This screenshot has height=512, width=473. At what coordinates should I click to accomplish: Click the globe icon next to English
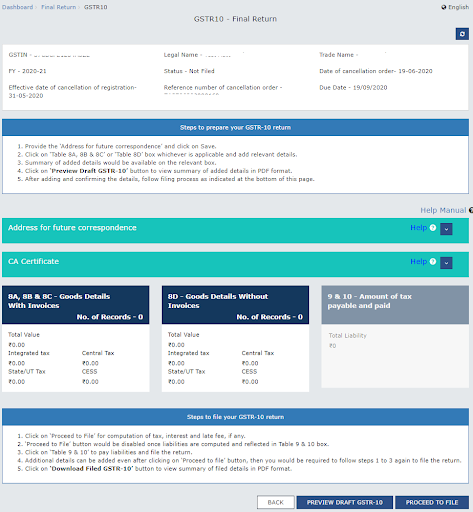pyautogui.click(x=444, y=7)
